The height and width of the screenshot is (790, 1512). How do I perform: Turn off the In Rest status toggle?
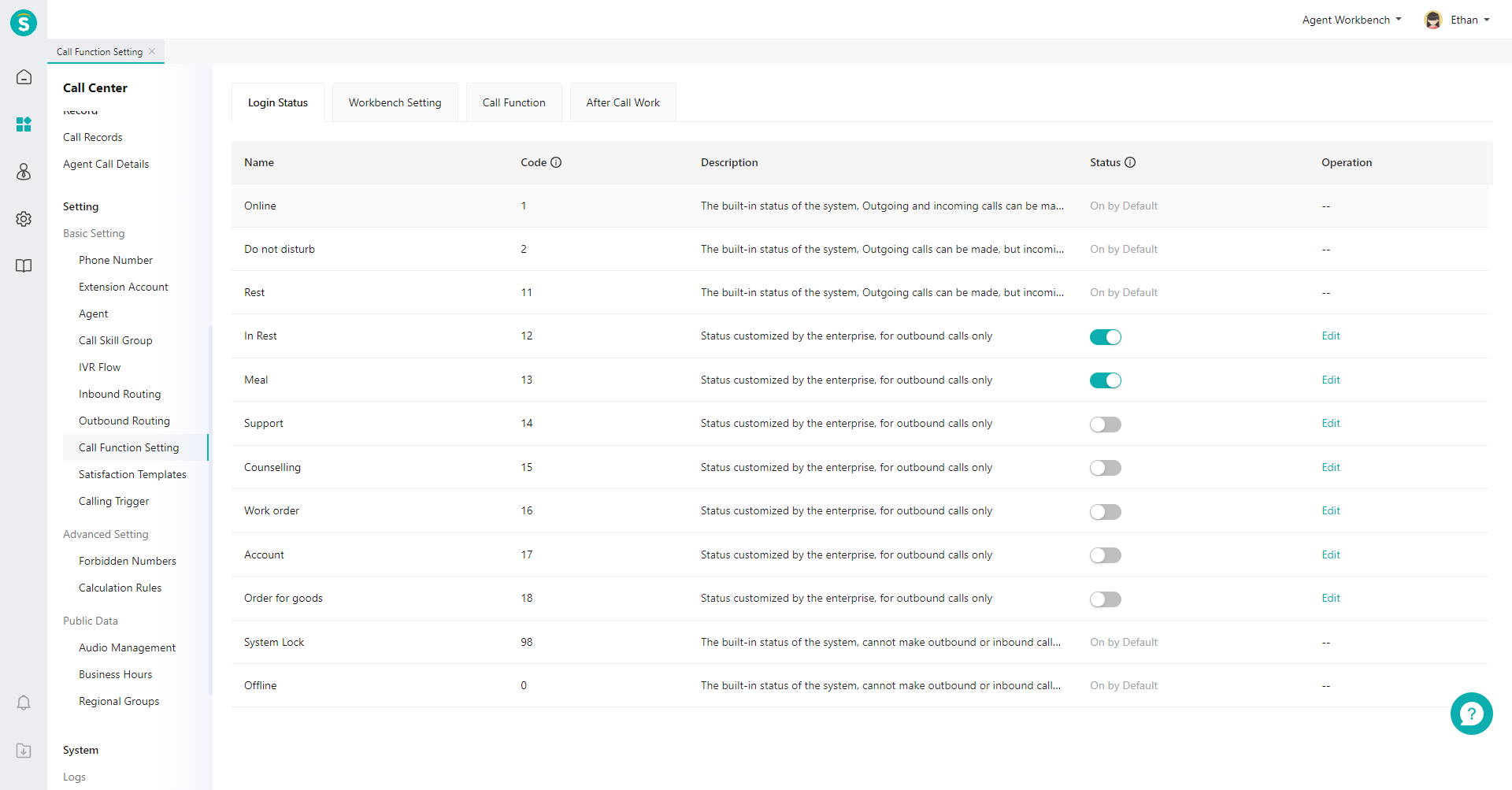pos(1105,337)
